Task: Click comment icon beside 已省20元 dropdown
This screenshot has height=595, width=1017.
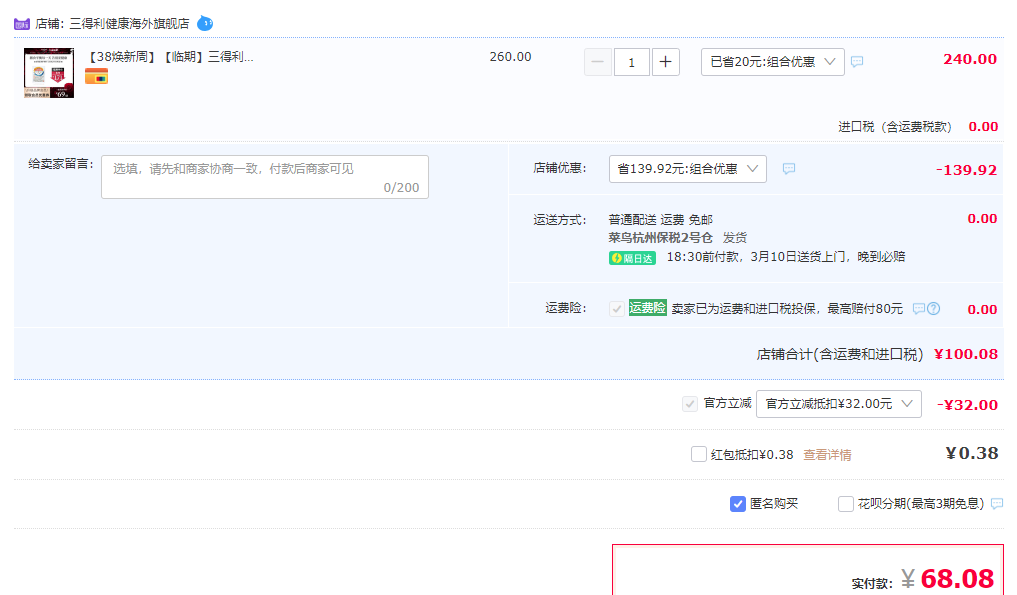Action: click(857, 62)
